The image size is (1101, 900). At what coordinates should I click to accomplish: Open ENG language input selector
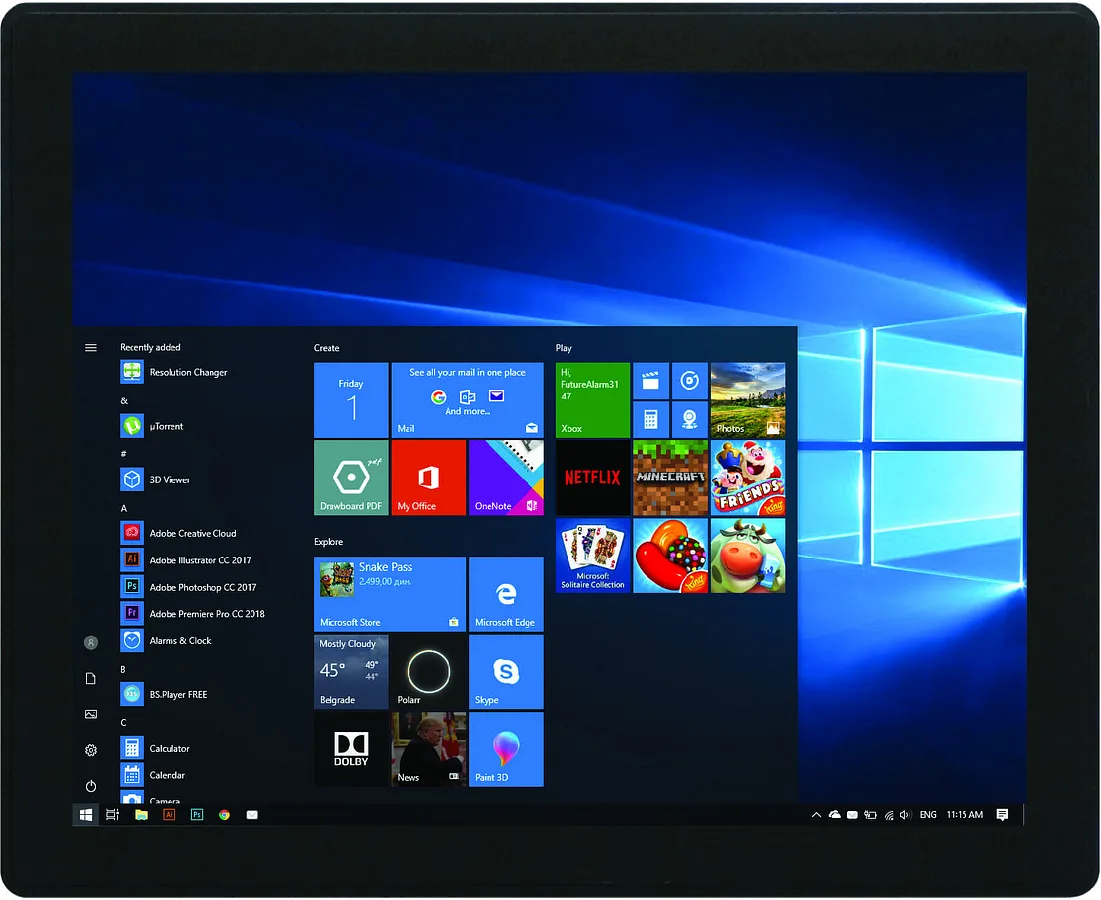(x=928, y=815)
